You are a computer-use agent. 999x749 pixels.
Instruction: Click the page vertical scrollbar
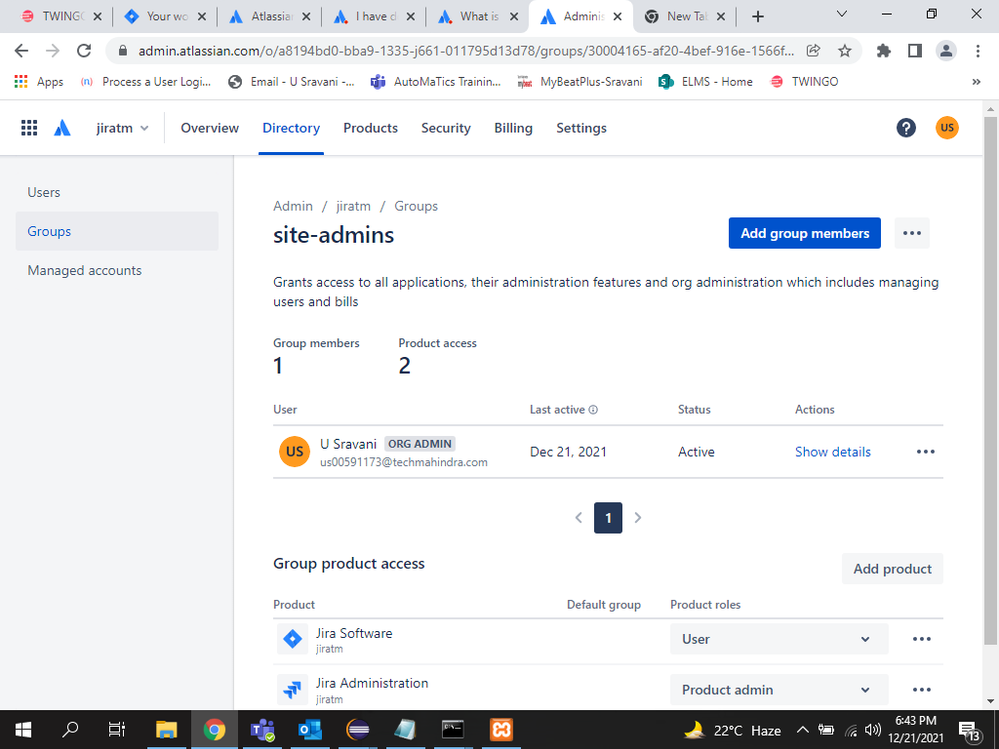click(x=990, y=382)
